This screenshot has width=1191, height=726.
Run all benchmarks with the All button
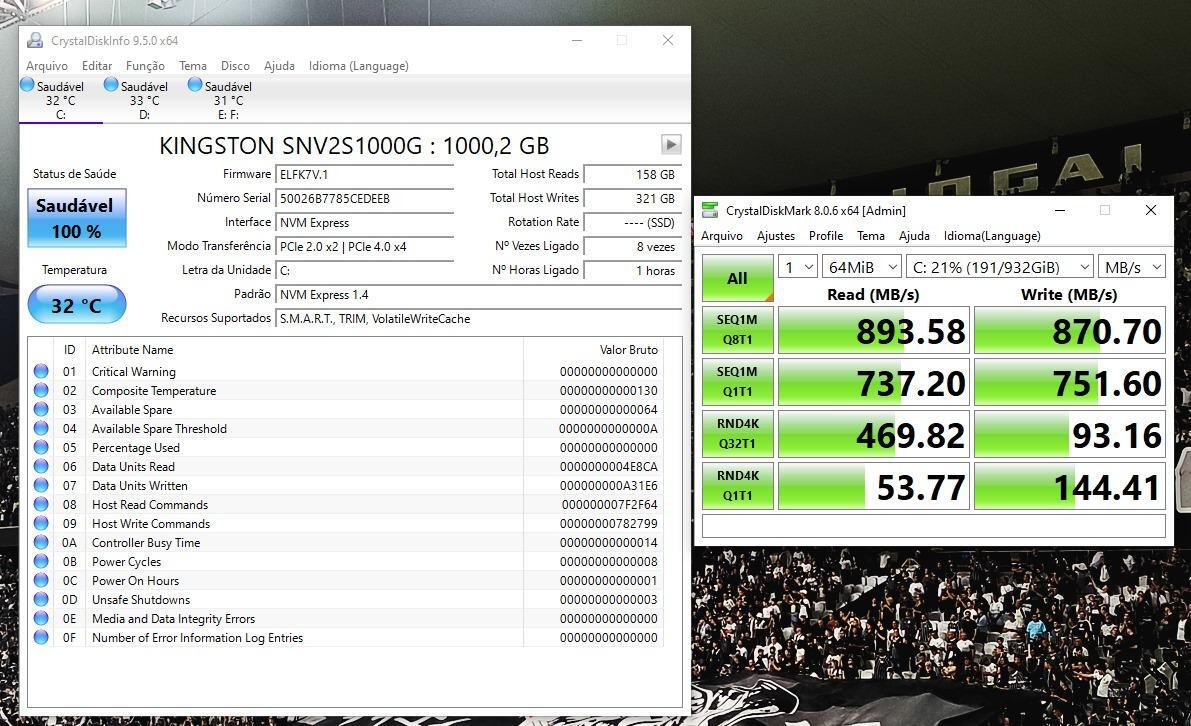(x=738, y=278)
